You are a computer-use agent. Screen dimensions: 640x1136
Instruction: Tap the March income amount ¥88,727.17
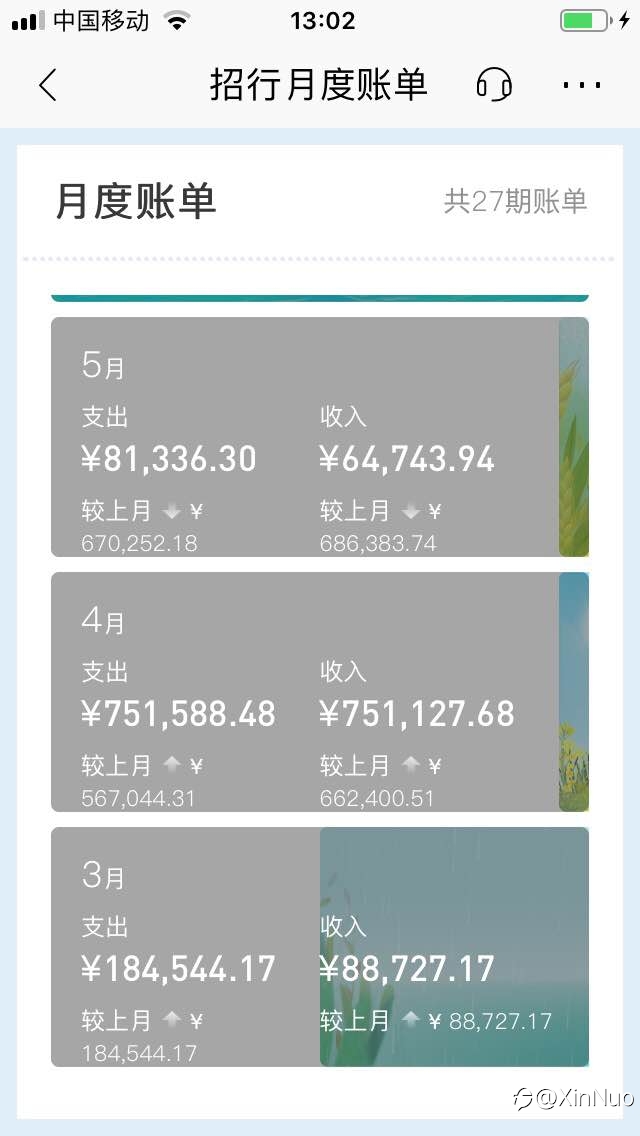click(x=407, y=969)
